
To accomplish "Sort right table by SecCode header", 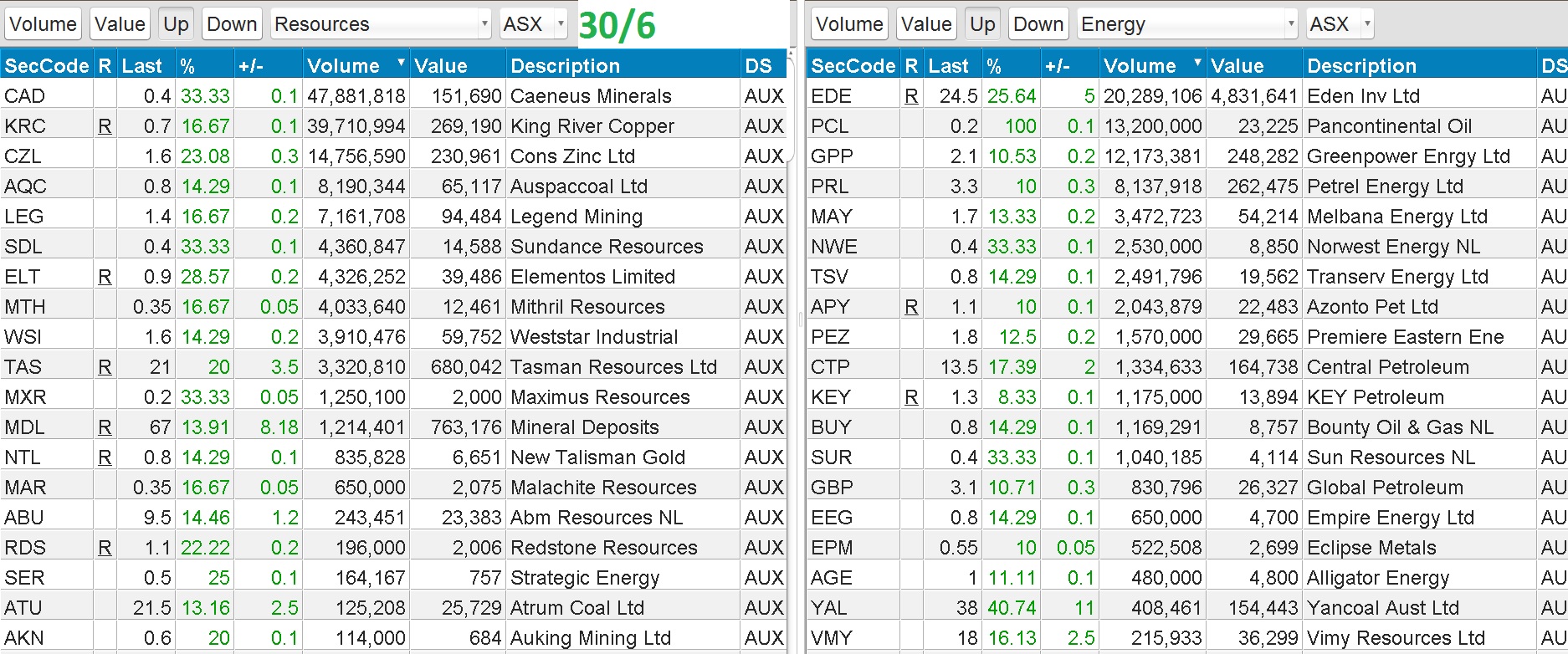I will [853, 65].
